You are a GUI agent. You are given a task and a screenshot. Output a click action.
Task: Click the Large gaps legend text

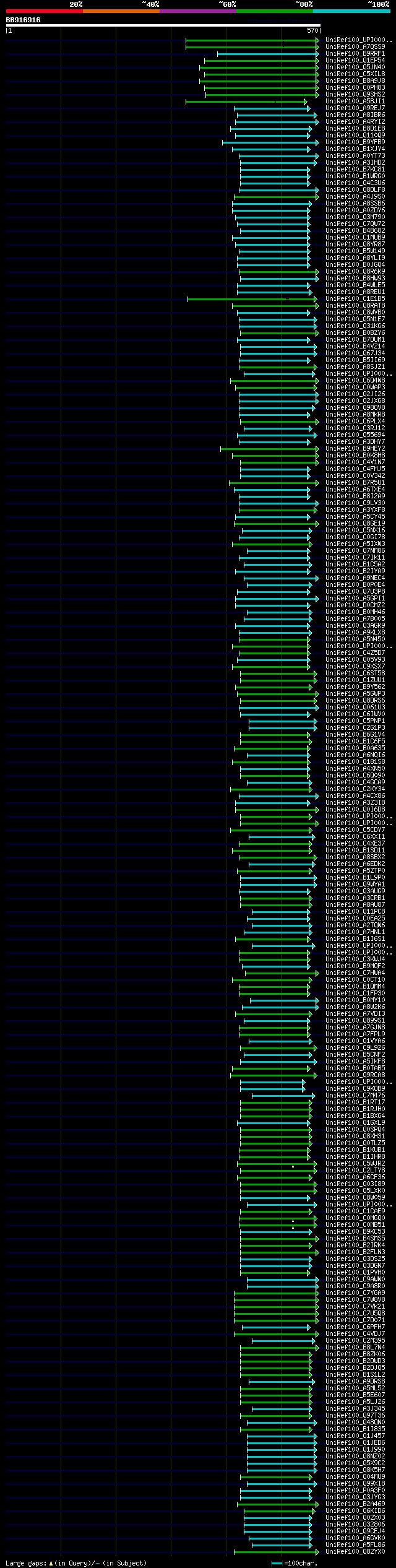[76, 1564]
